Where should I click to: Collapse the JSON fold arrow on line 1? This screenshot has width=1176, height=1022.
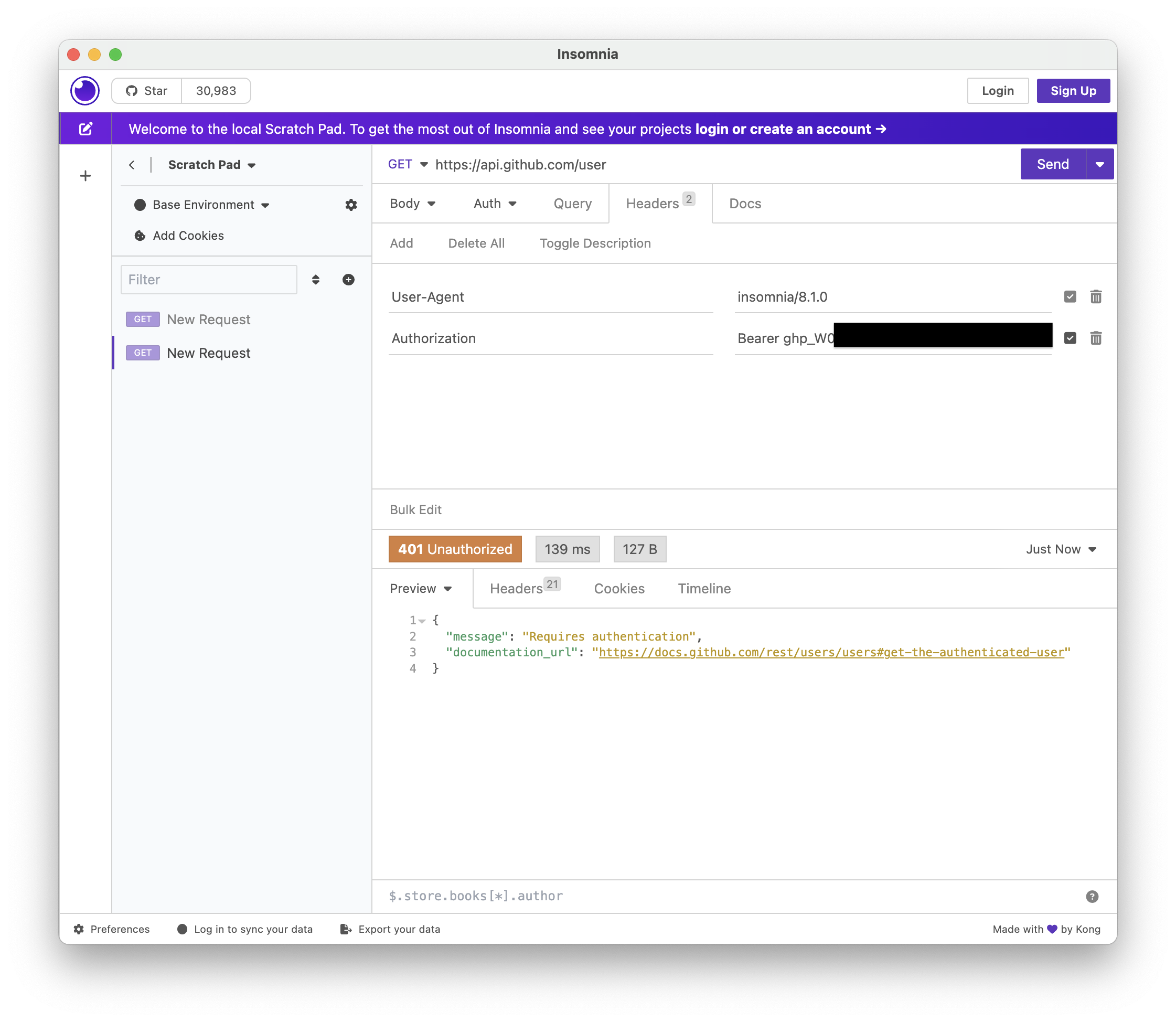pos(422,621)
